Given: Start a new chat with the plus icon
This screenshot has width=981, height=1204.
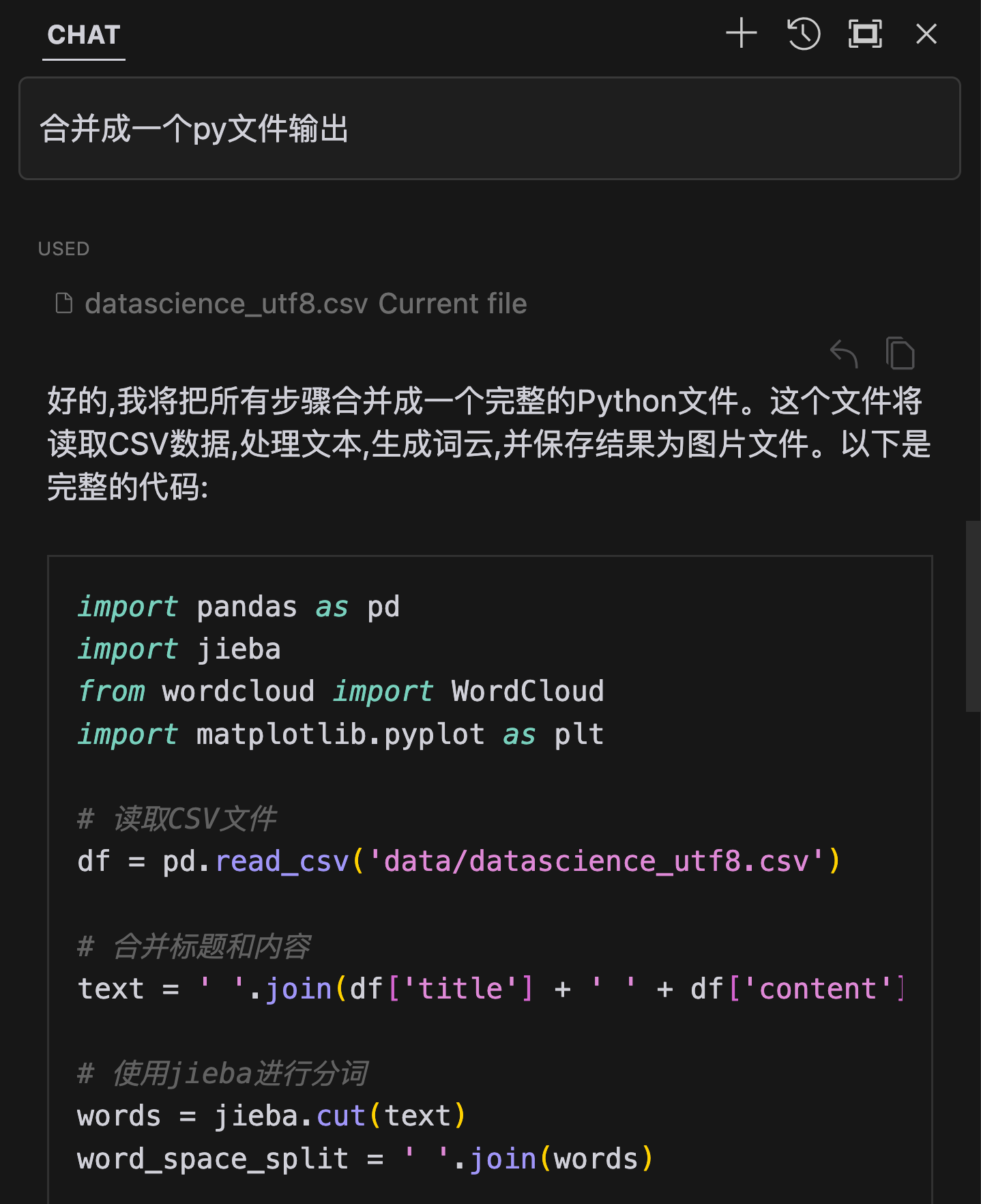Looking at the screenshot, I should 741,33.
